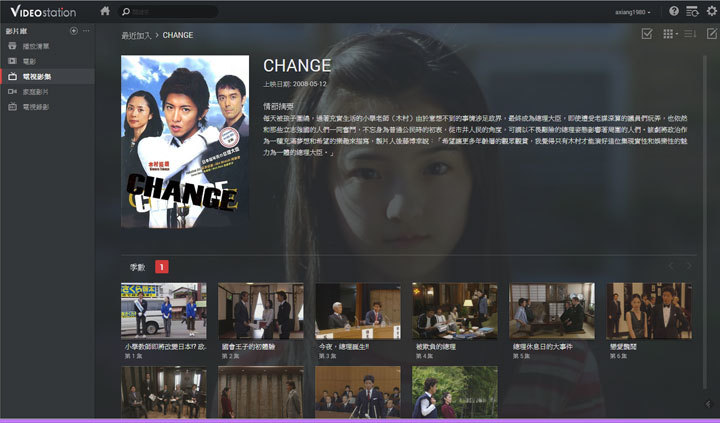The height and width of the screenshot is (423, 720).
Task: Open the grid view mode dropdown
Action: click(670, 34)
